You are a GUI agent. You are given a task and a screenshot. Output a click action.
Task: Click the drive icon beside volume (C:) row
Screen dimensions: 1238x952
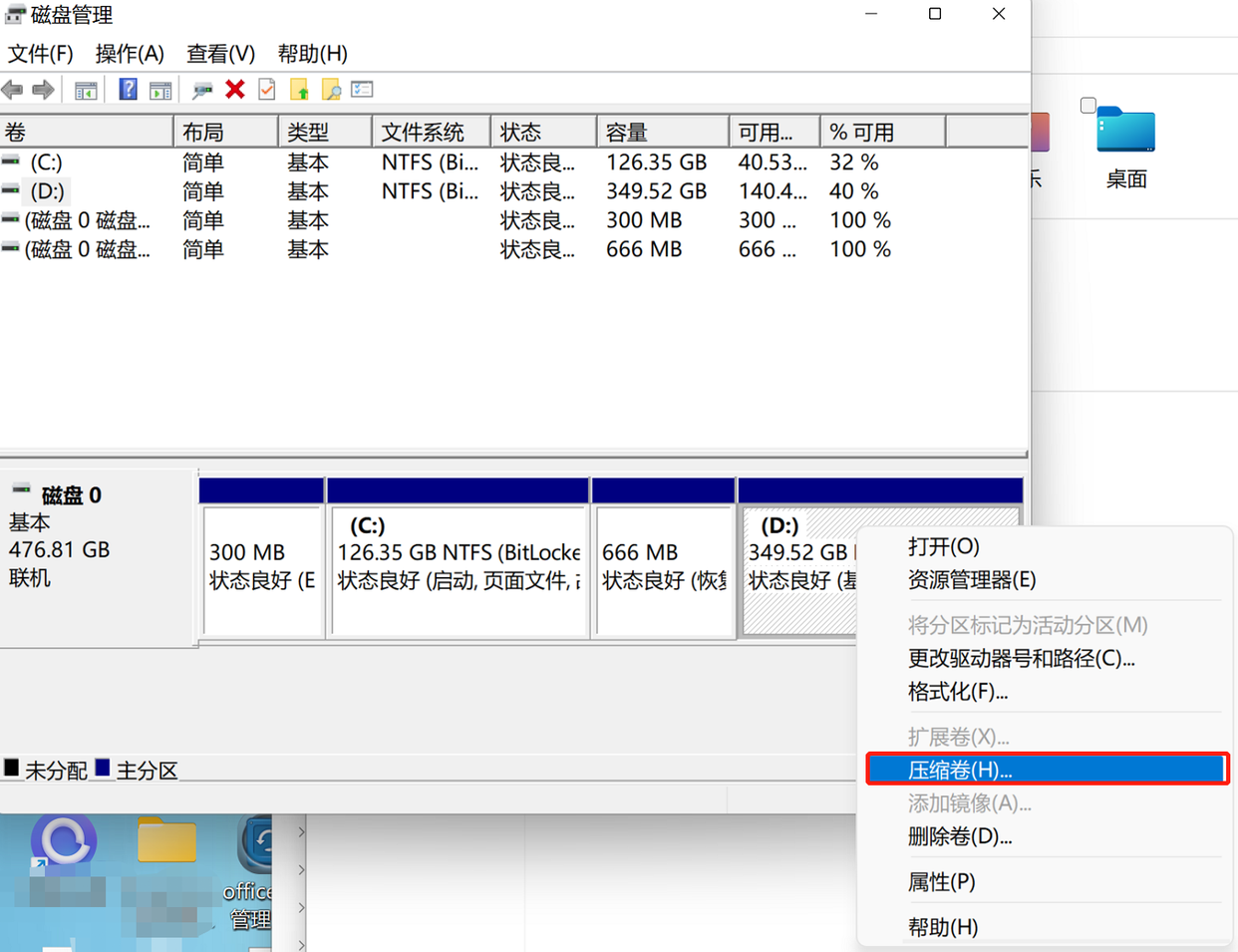[11, 160]
